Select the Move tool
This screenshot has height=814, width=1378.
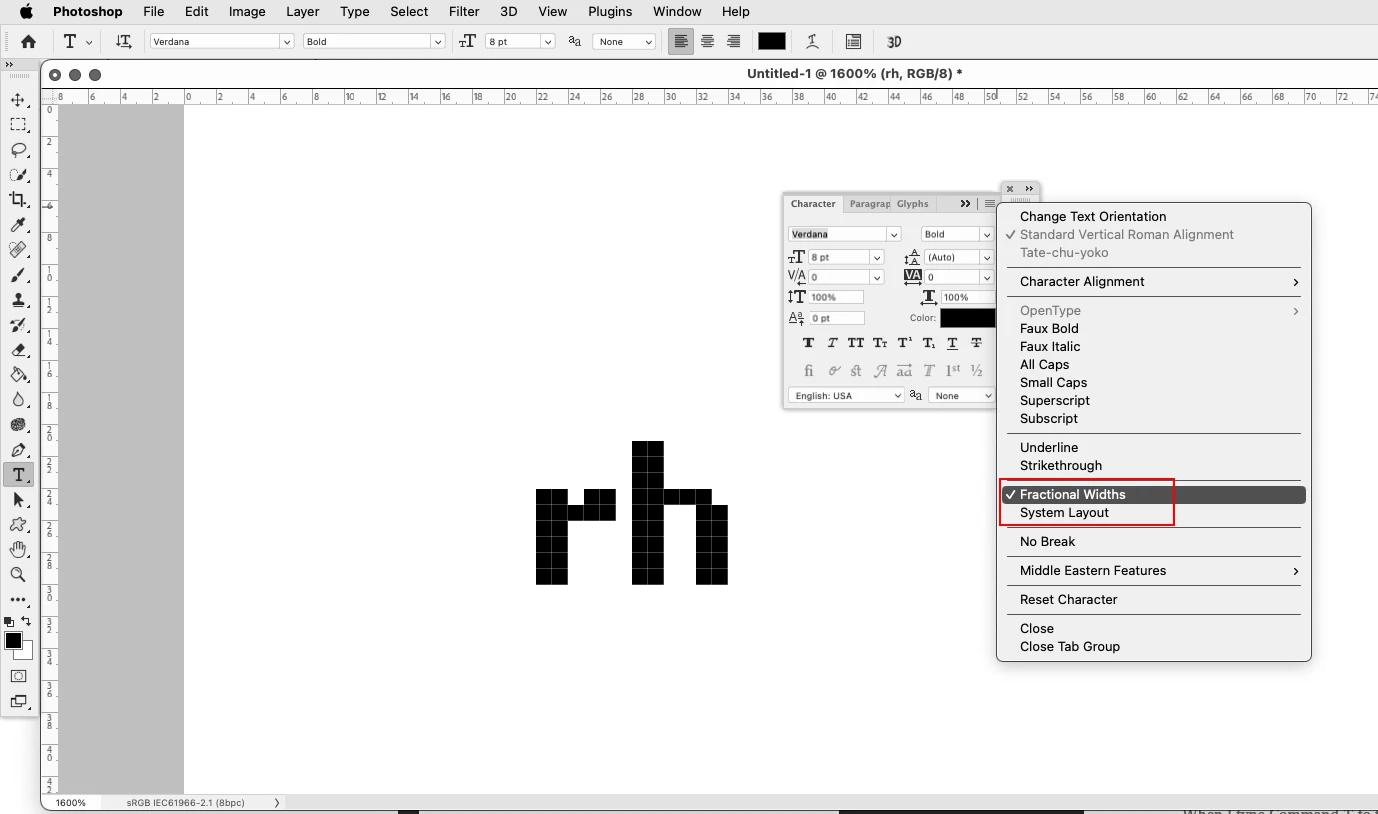18,100
